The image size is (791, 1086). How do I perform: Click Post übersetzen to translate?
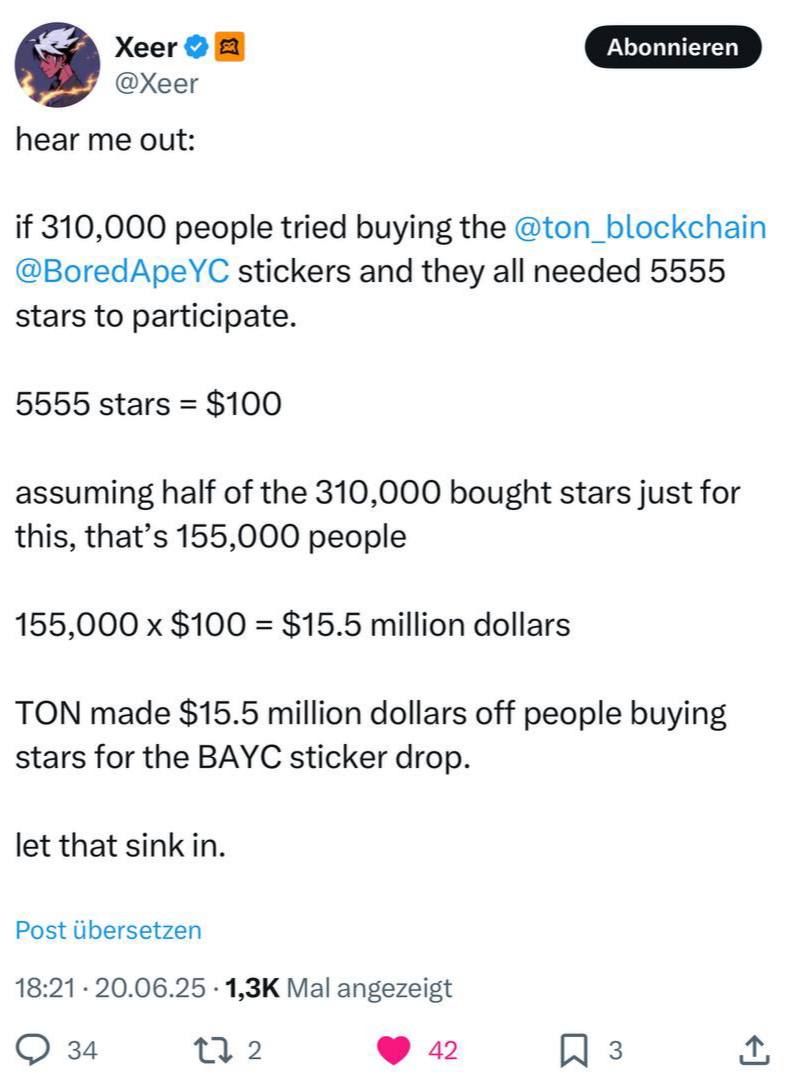pos(108,930)
